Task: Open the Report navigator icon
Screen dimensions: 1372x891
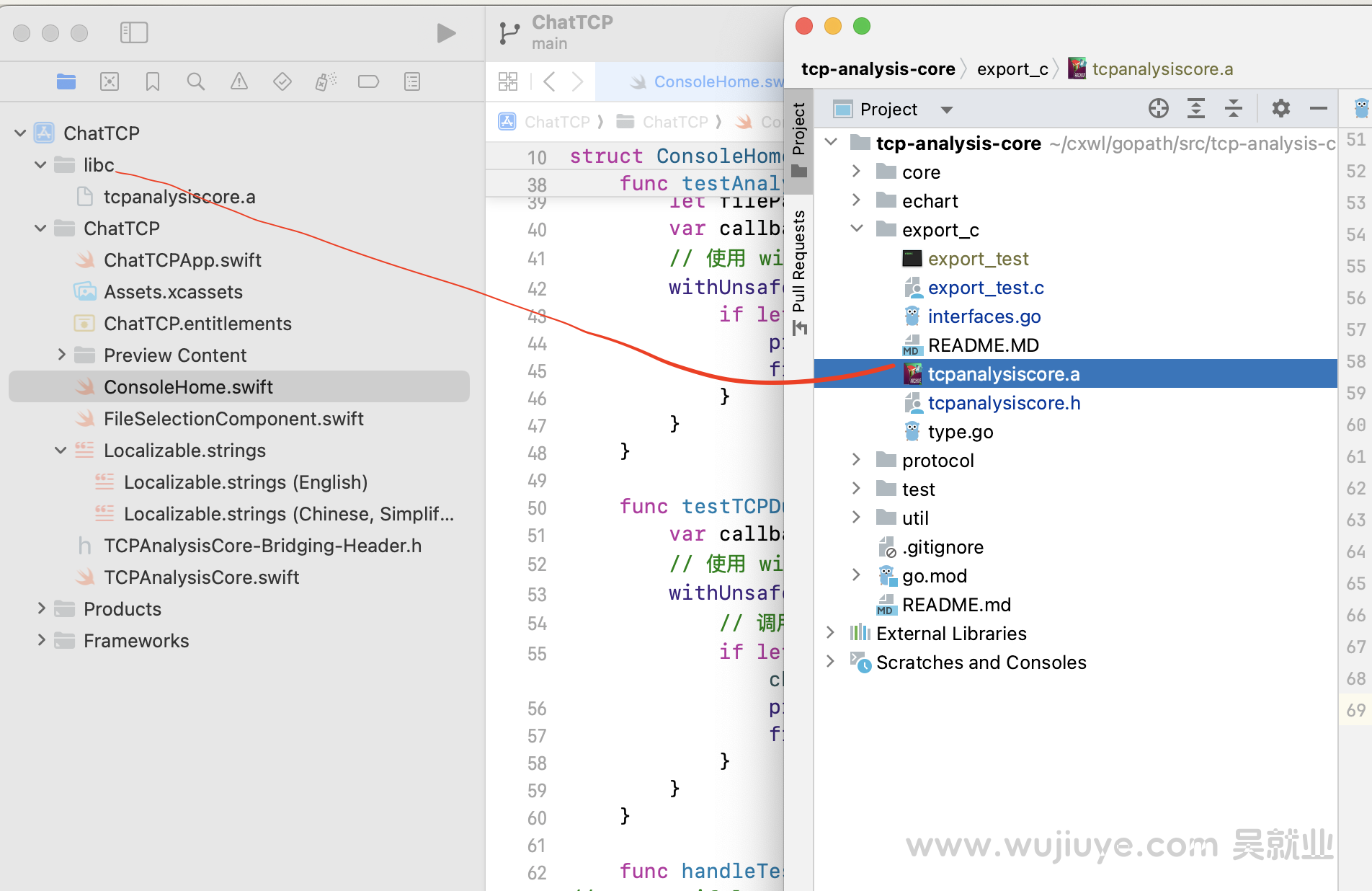Action: (412, 81)
